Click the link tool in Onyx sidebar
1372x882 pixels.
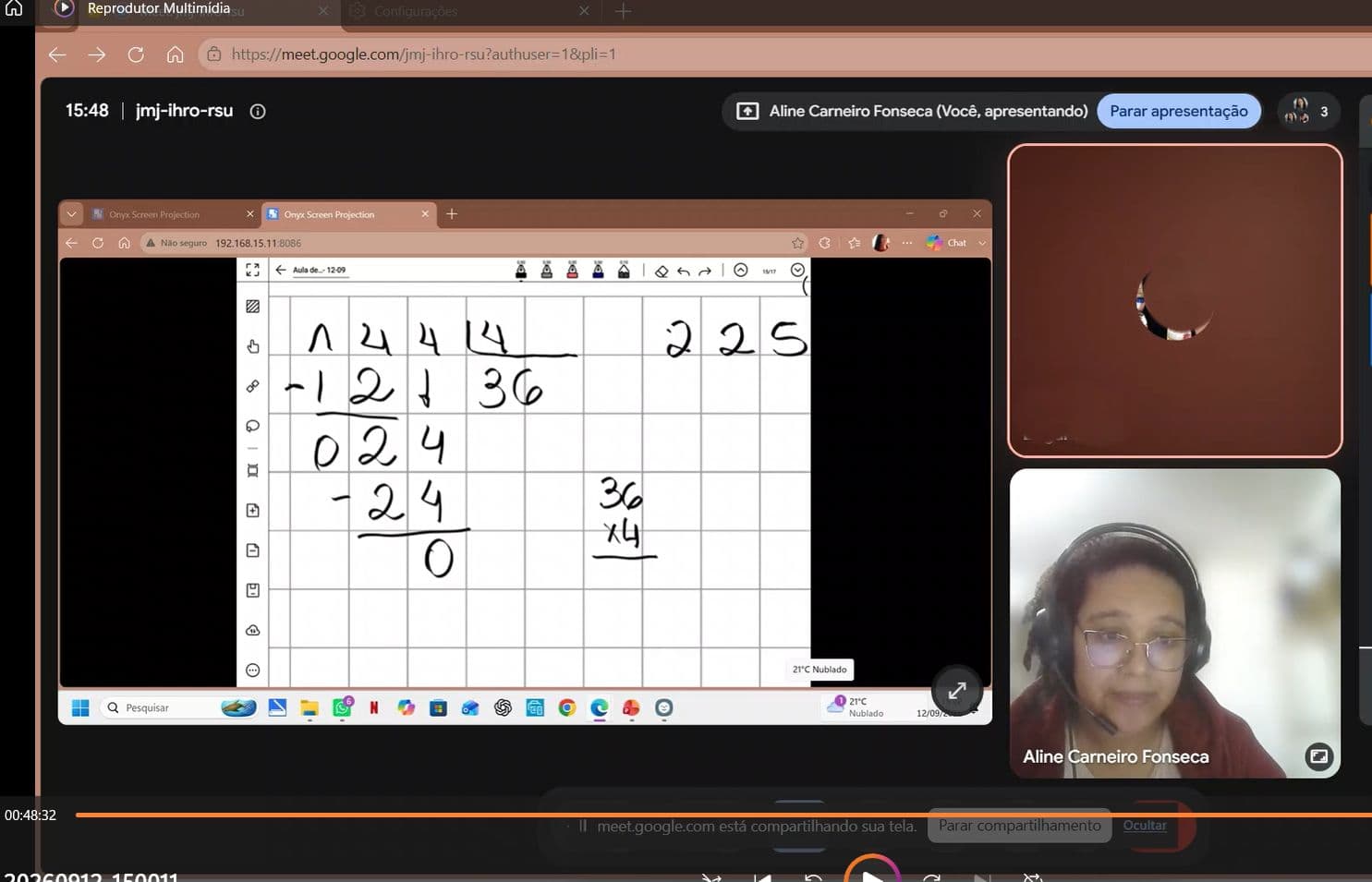[x=252, y=386]
